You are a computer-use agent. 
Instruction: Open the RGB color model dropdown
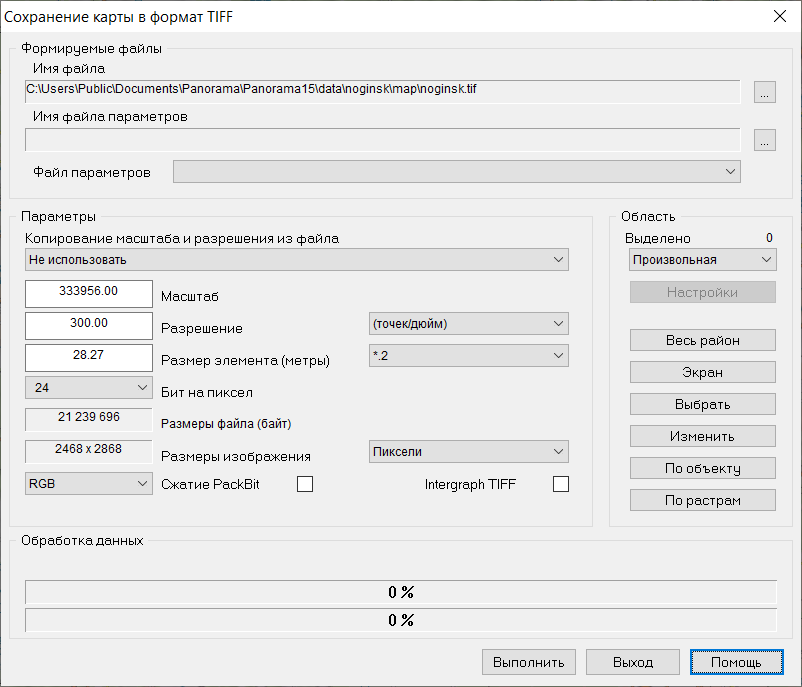[88, 484]
